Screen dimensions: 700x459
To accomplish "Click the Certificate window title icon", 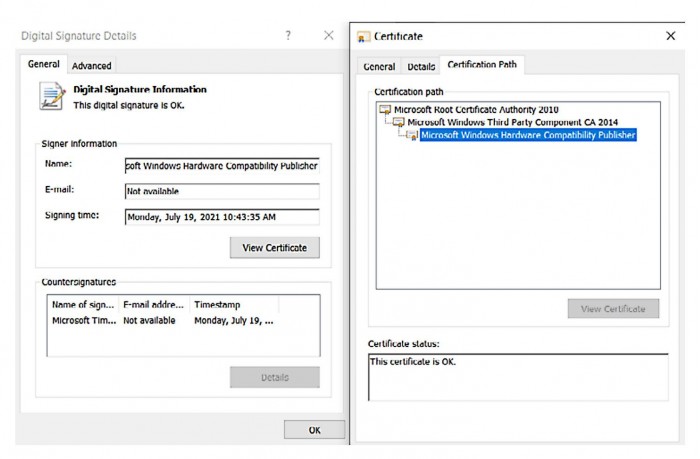I will click(366, 36).
